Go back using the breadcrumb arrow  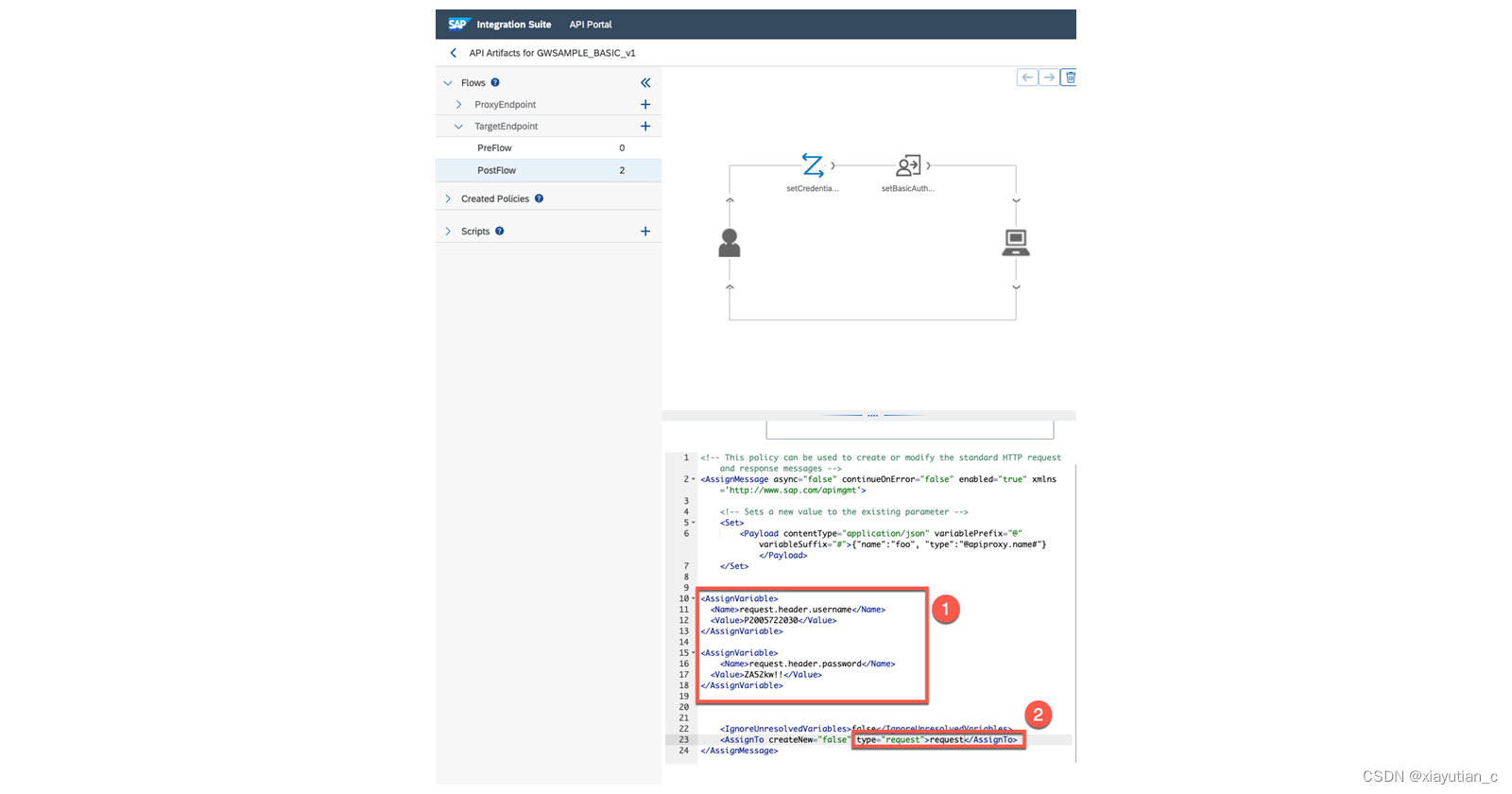[x=454, y=53]
